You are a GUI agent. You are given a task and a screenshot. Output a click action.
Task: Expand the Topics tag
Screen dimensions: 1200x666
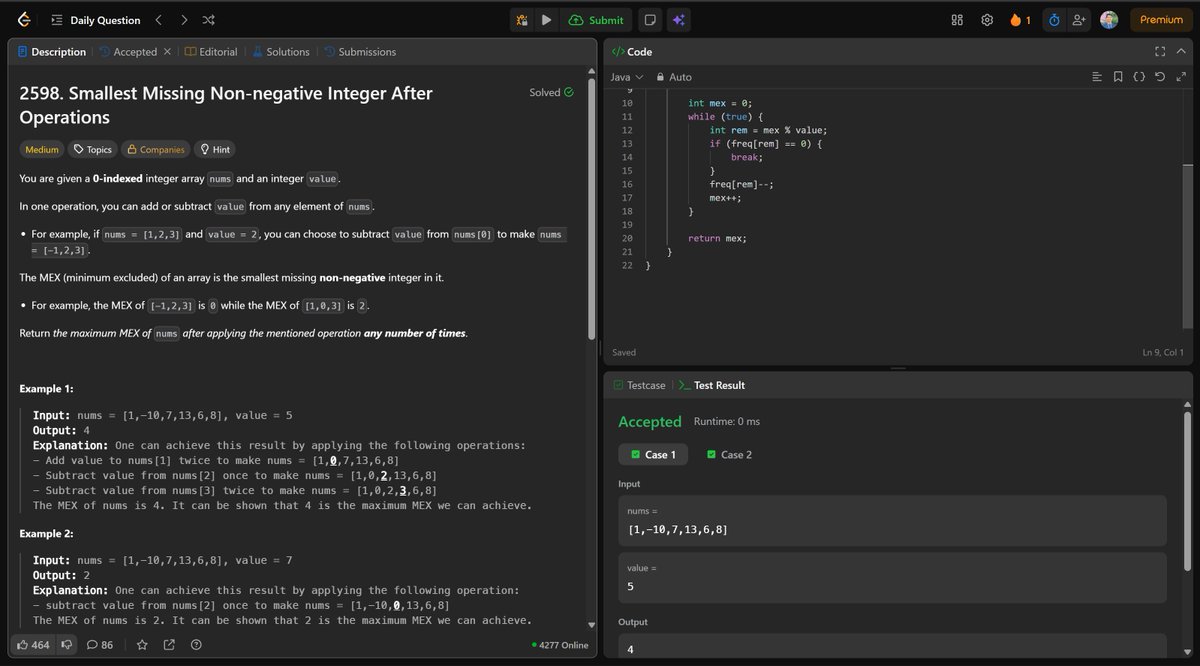pos(93,149)
